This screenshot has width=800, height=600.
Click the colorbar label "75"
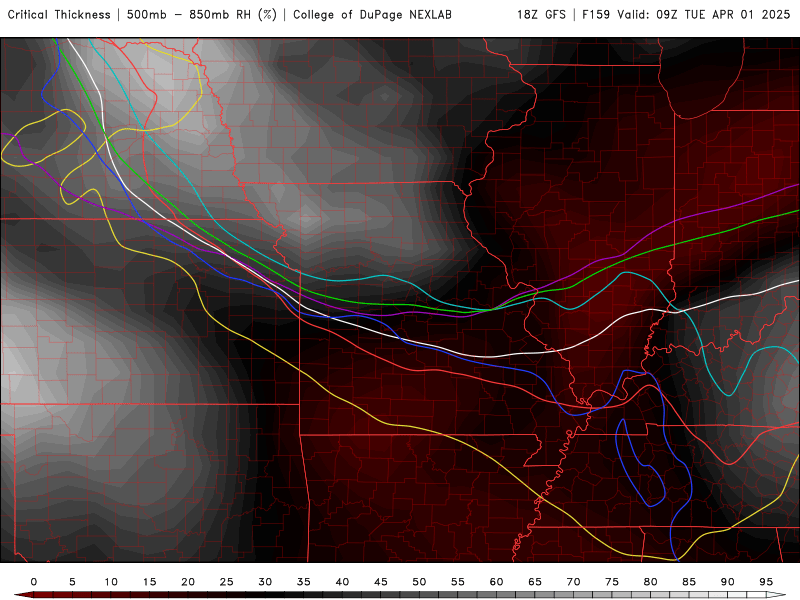(612, 582)
